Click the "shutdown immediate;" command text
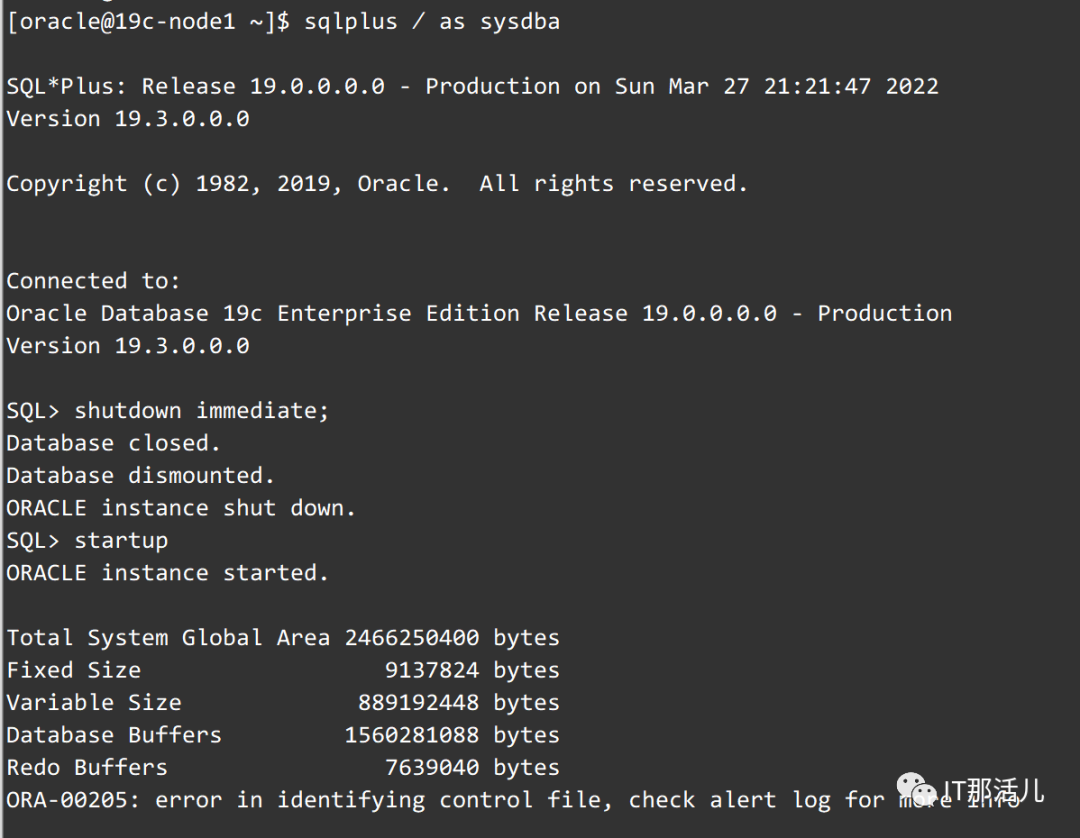The image size is (1080, 838). 201,410
